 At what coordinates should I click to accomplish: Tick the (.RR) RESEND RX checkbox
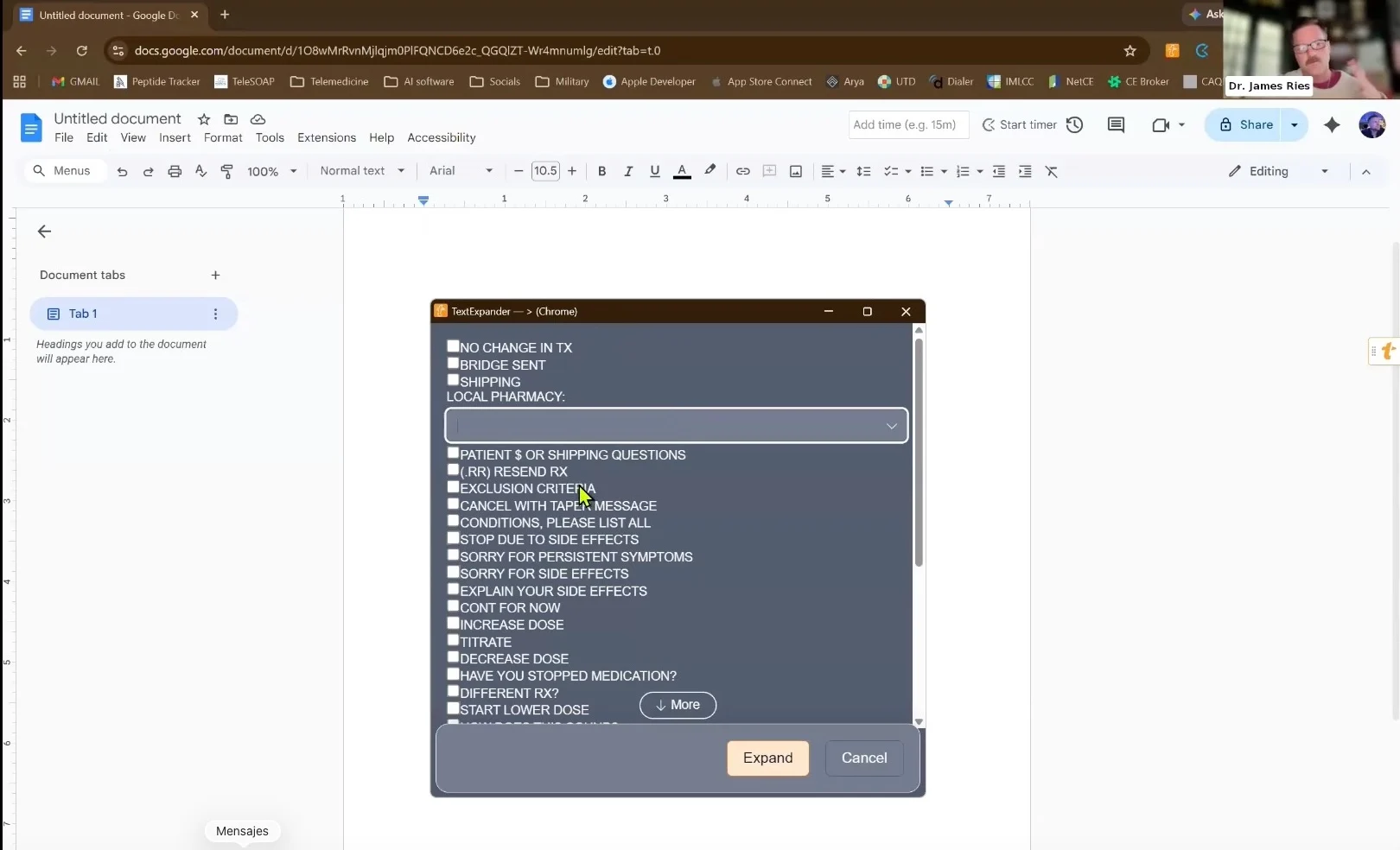453,470
